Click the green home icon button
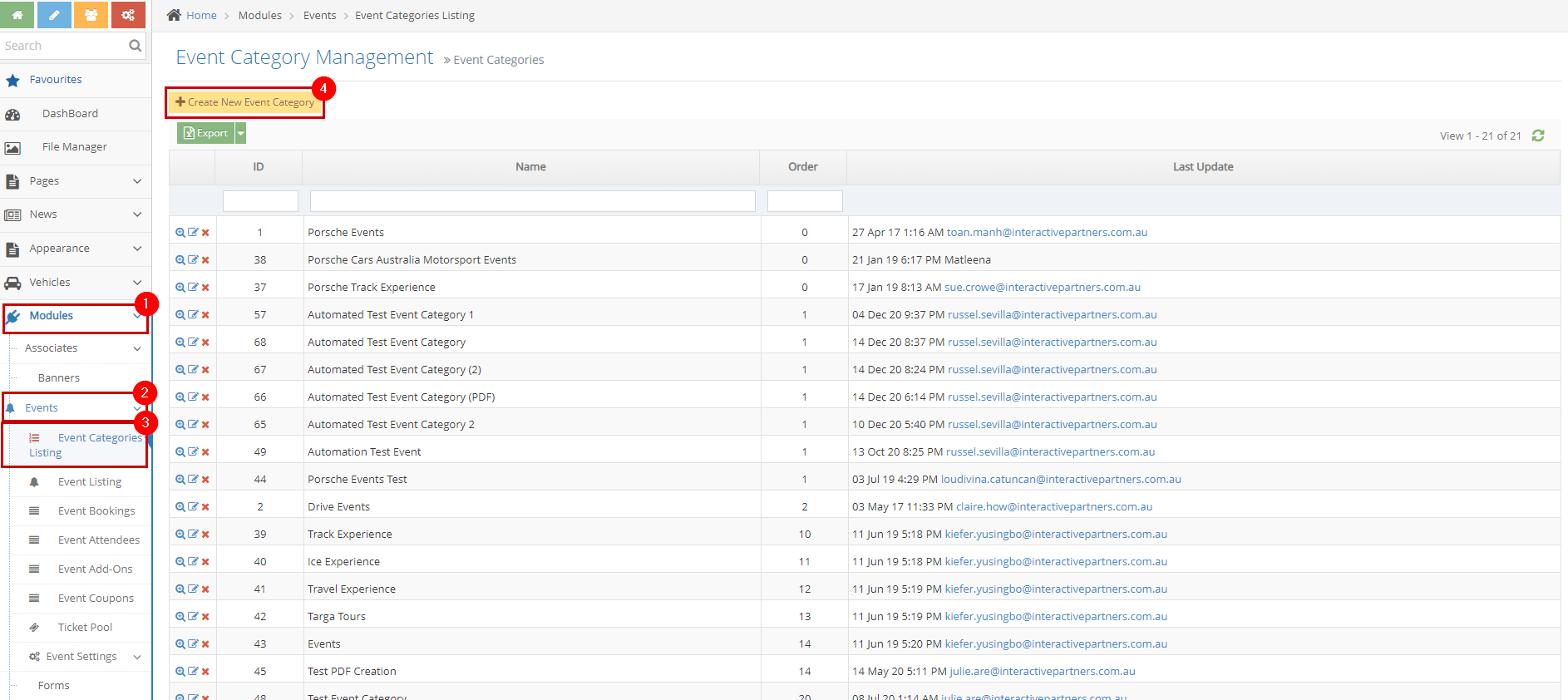Image resolution: width=1568 pixels, height=700 pixels. coord(17,15)
